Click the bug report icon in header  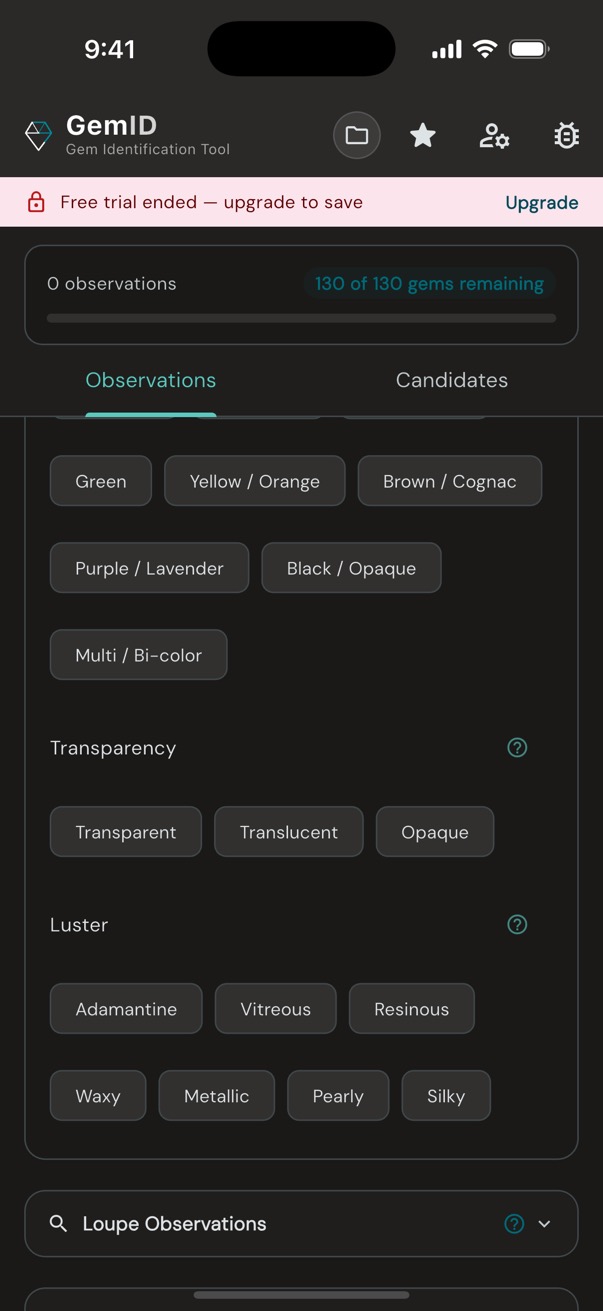point(566,135)
